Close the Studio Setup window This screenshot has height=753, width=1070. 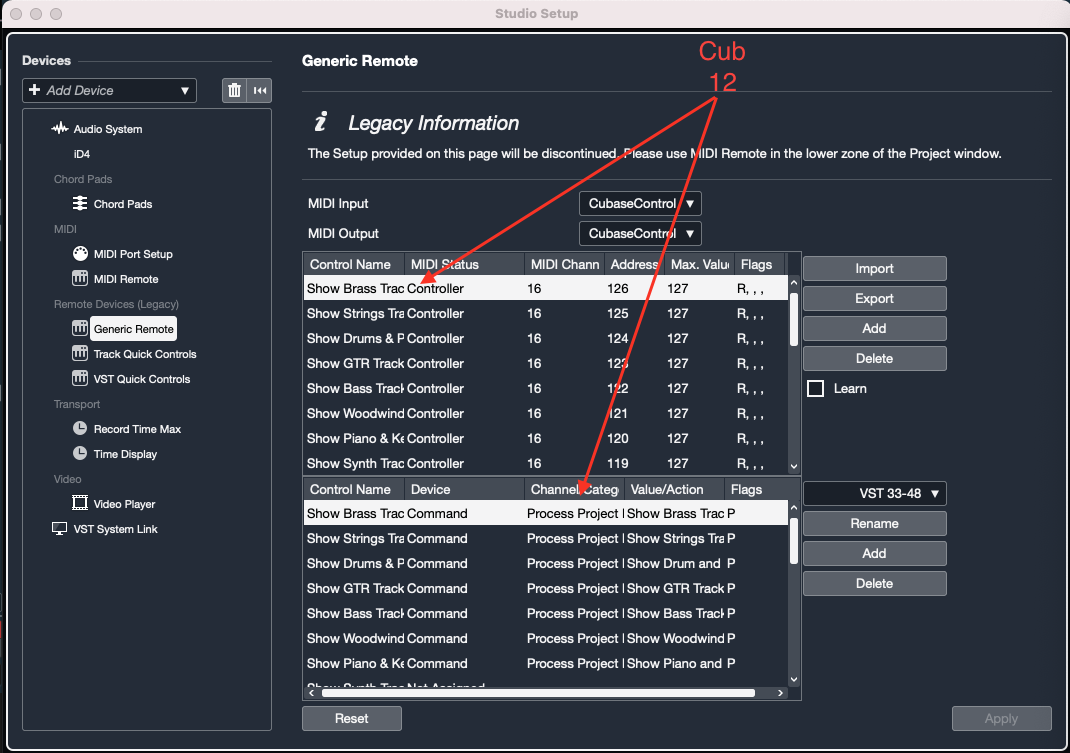coord(16,14)
